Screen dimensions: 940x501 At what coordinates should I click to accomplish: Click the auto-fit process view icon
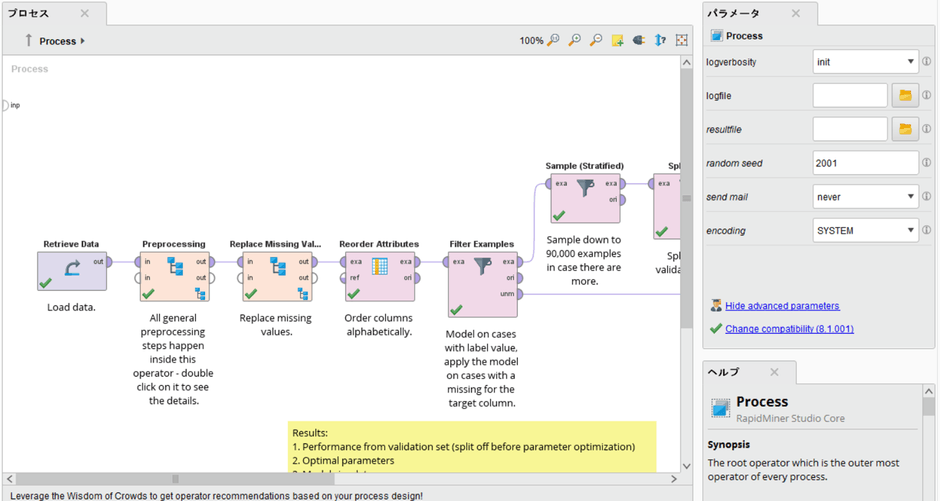[x=682, y=41]
